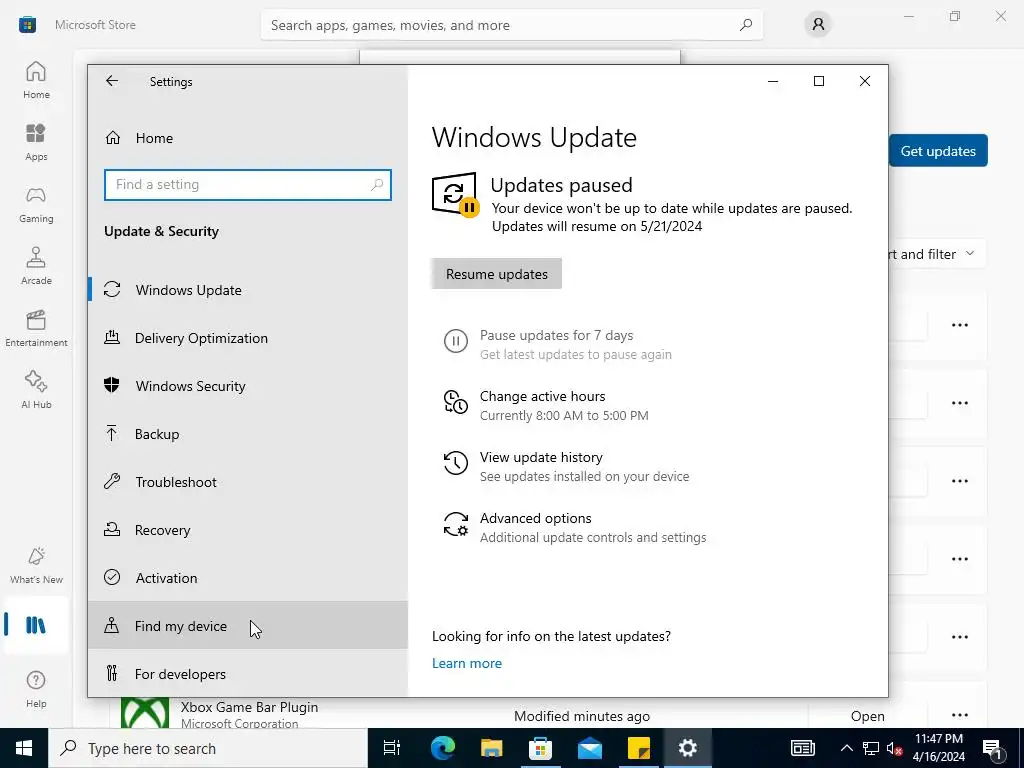Open Task View on the taskbar
The width and height of the screenshot is (1024, 768).
click(x=392, y=748)
